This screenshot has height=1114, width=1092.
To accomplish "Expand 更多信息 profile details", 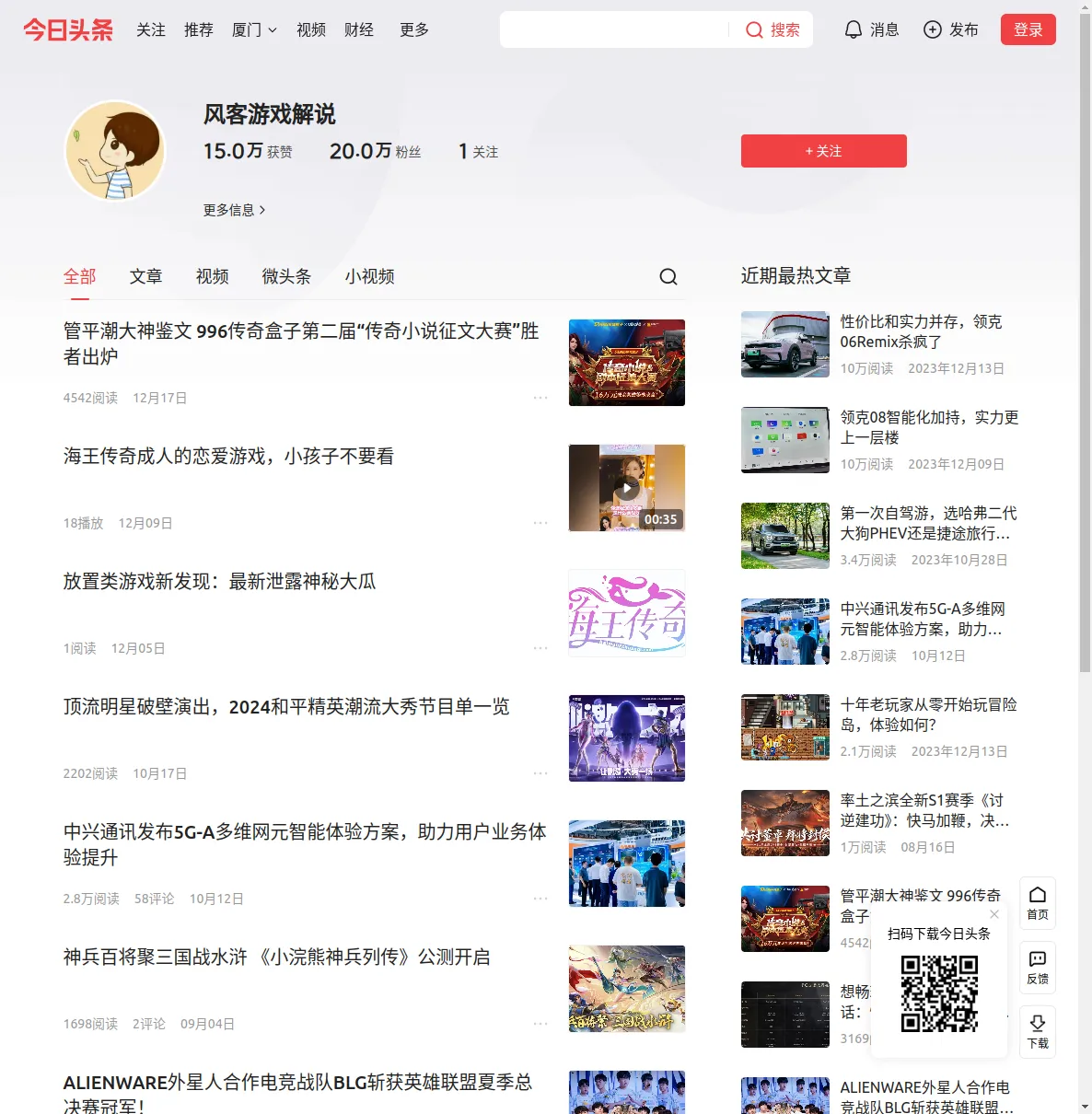I will [235, 210].
